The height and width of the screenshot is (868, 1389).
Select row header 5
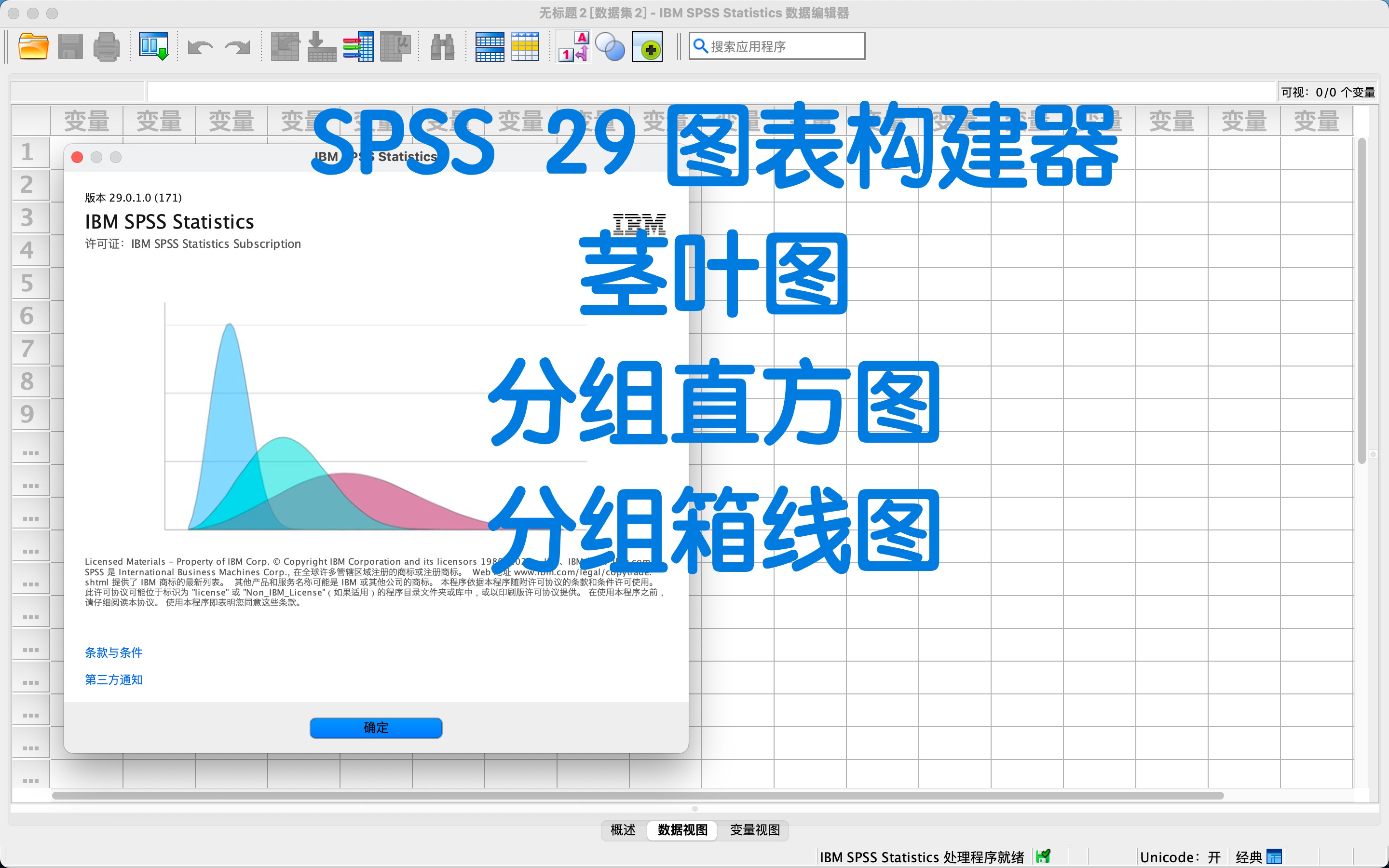(30, 283)
